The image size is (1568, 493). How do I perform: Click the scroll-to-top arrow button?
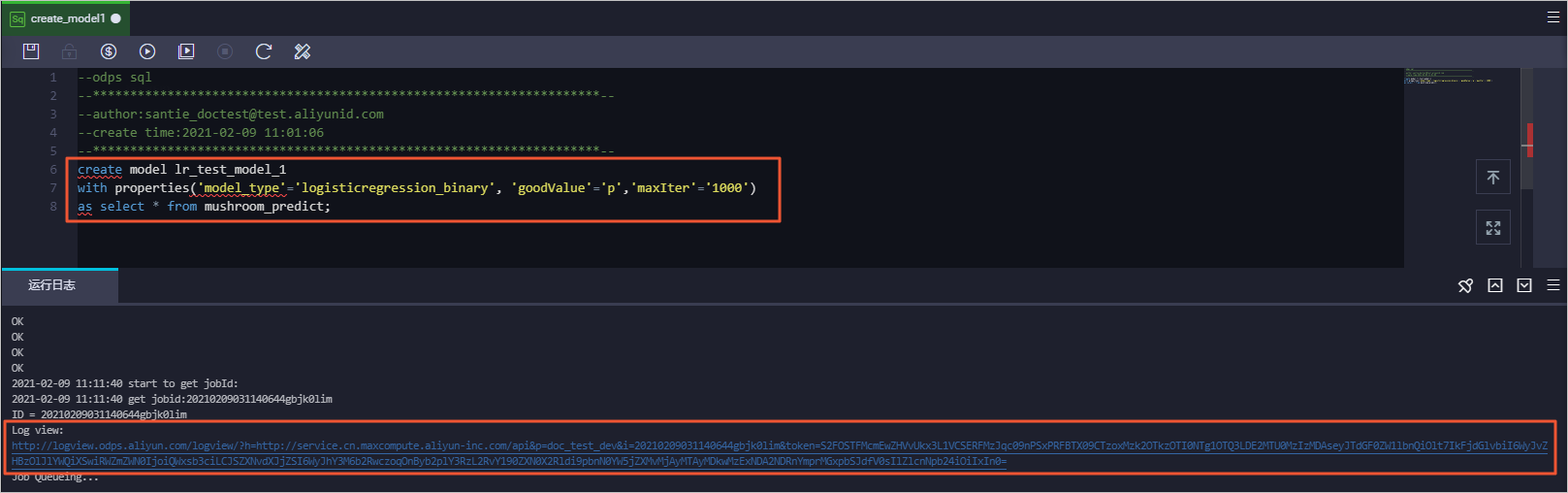[1493, 177]
